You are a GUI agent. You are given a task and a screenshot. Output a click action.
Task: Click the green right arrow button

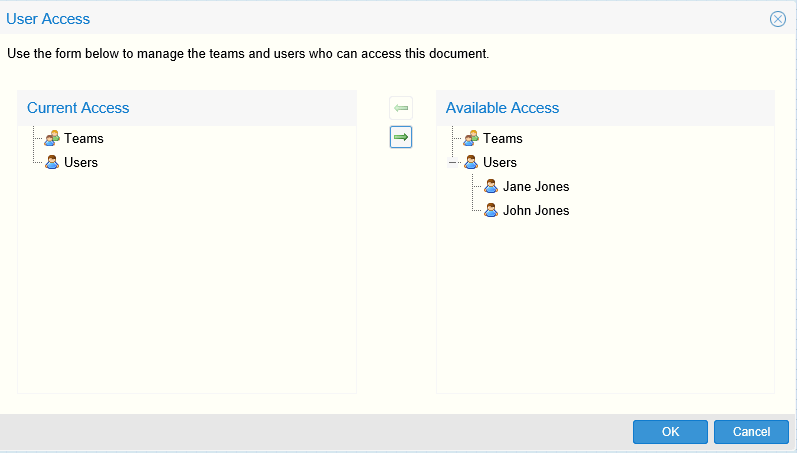click(401, 138)
